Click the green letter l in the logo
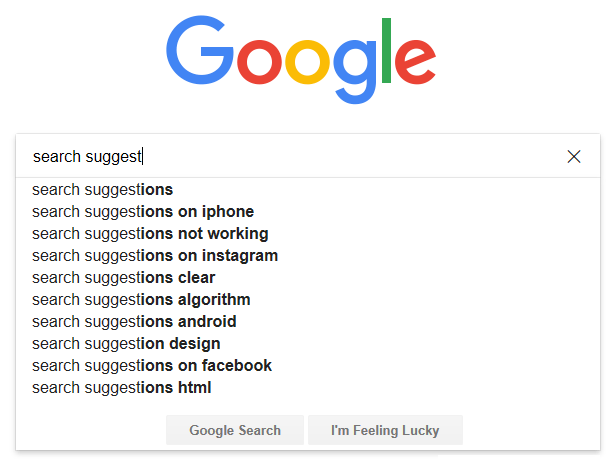 click(386, 50)
